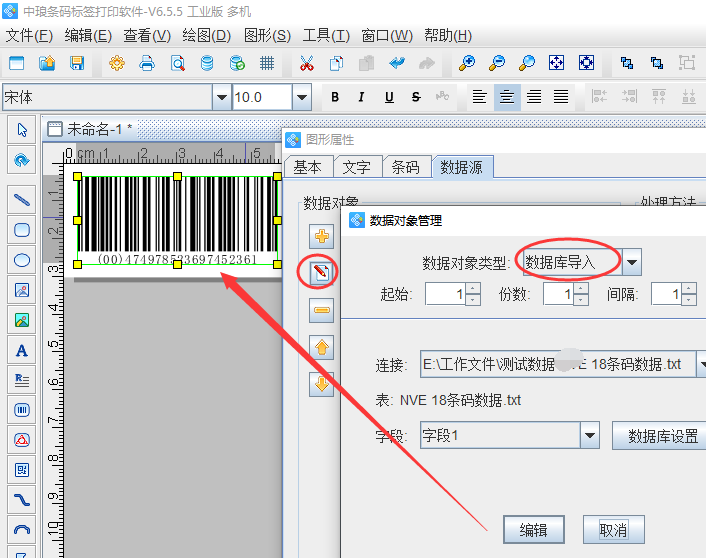Click the Print preview icon
Screen dimensions: 706x558
177,63
